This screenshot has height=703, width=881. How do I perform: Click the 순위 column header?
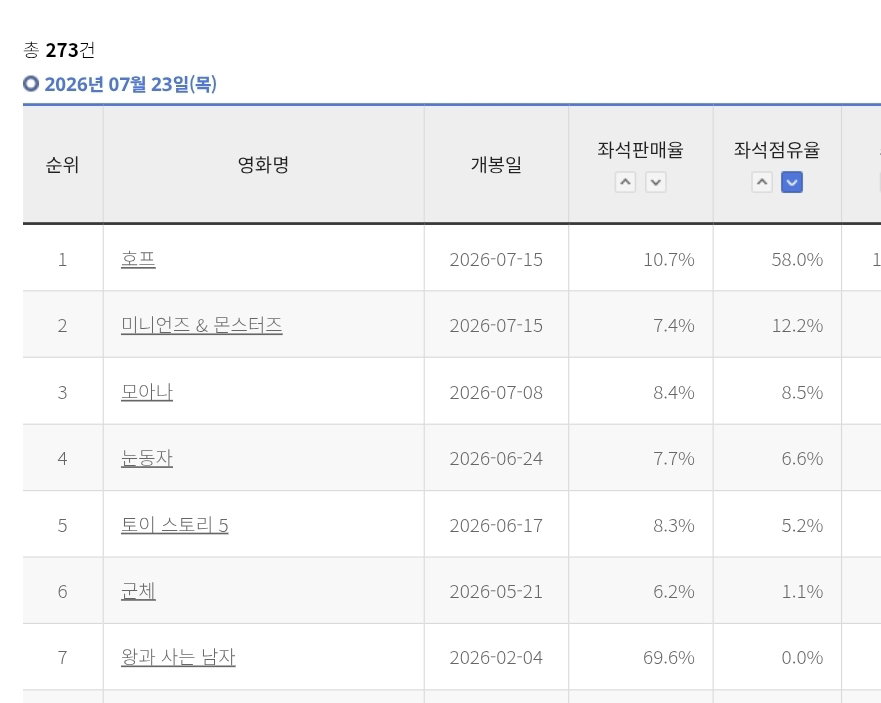[x=62, y=165]
